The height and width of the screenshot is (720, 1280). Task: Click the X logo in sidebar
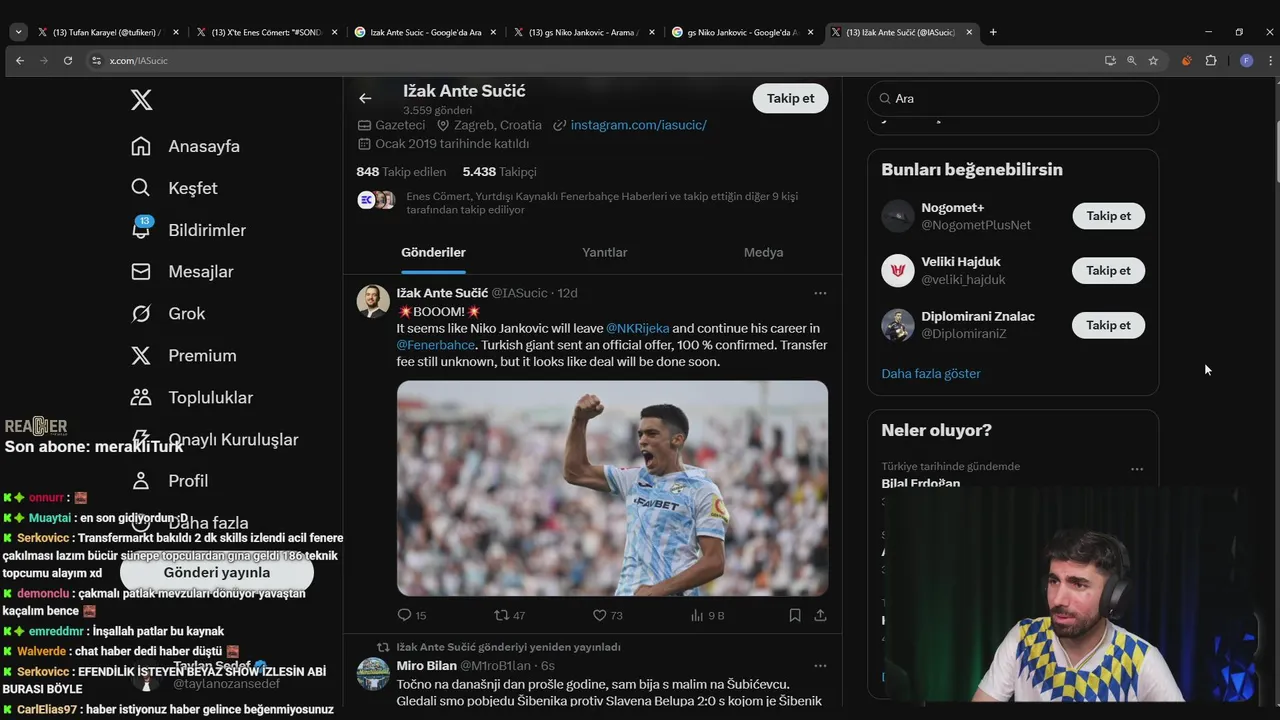click(x=141, y=100)
